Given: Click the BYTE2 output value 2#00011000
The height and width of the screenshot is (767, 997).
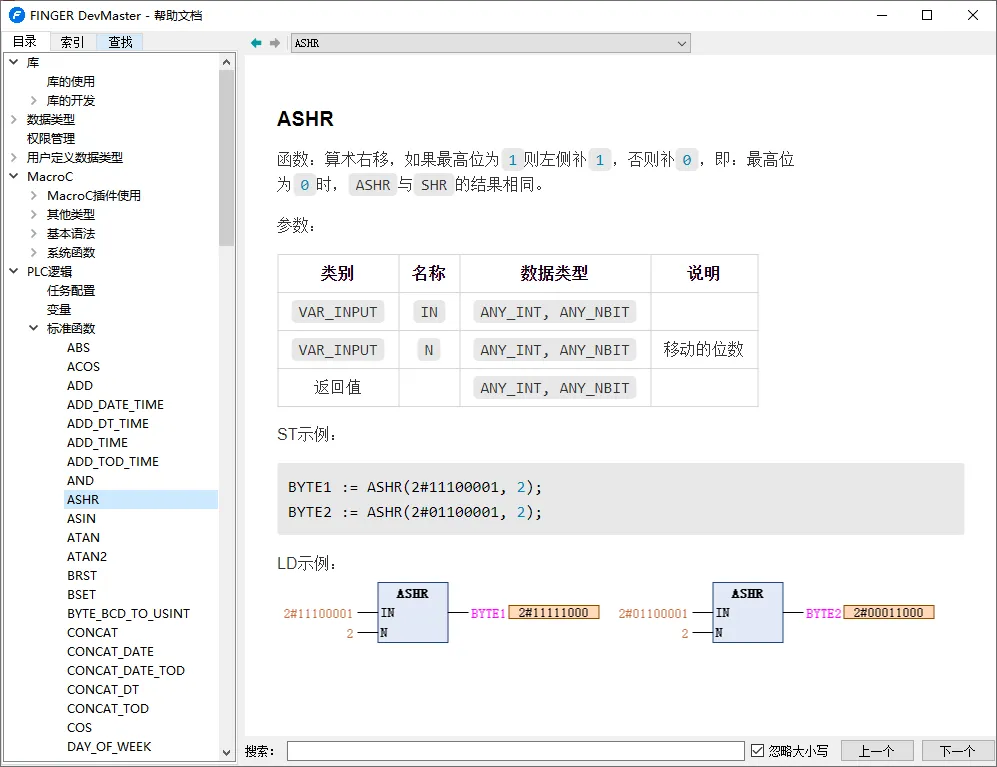Looking at the screenshot, I should tap(888, 612).
